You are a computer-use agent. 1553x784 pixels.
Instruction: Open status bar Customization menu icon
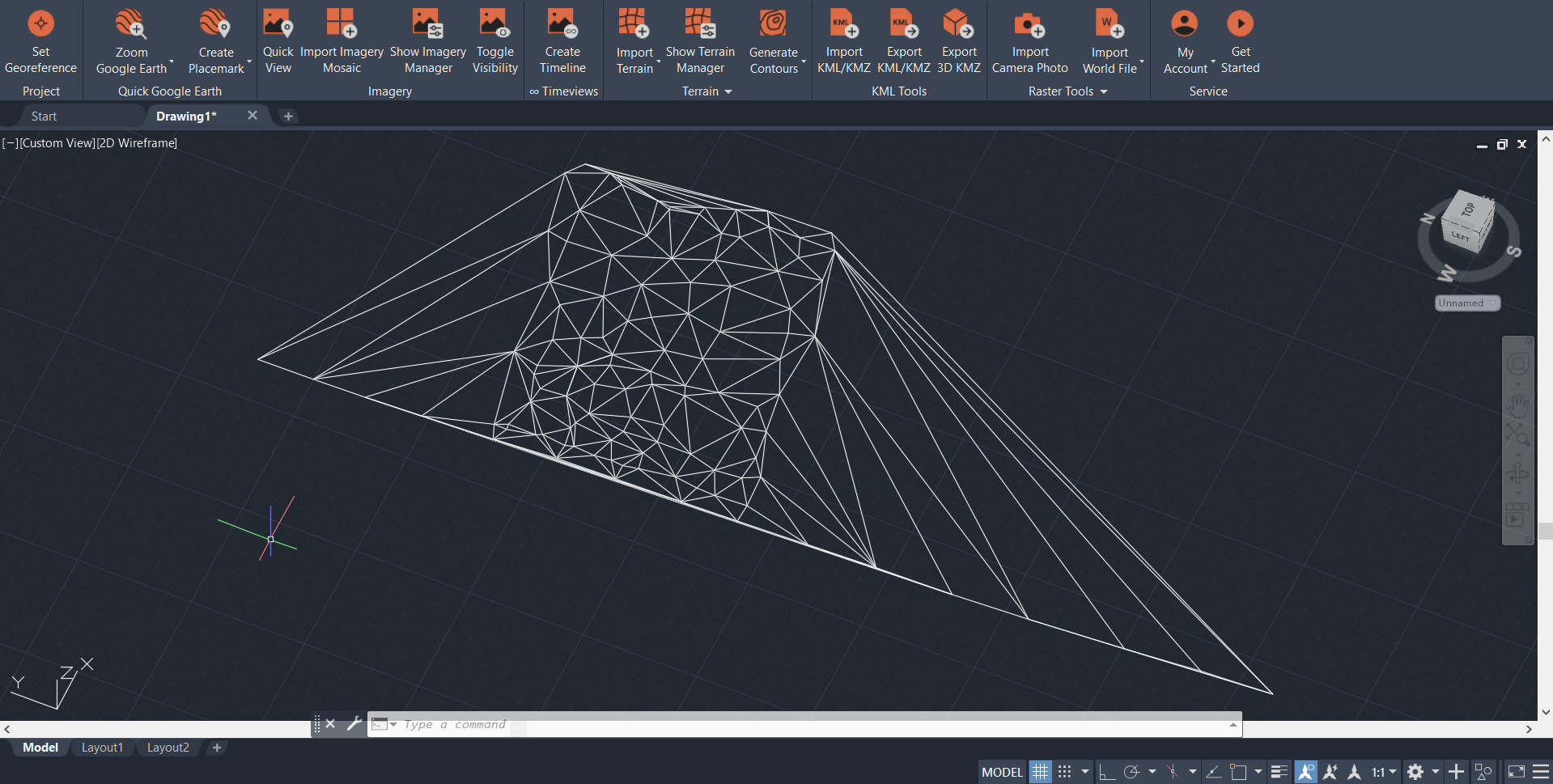(1541, 772)
